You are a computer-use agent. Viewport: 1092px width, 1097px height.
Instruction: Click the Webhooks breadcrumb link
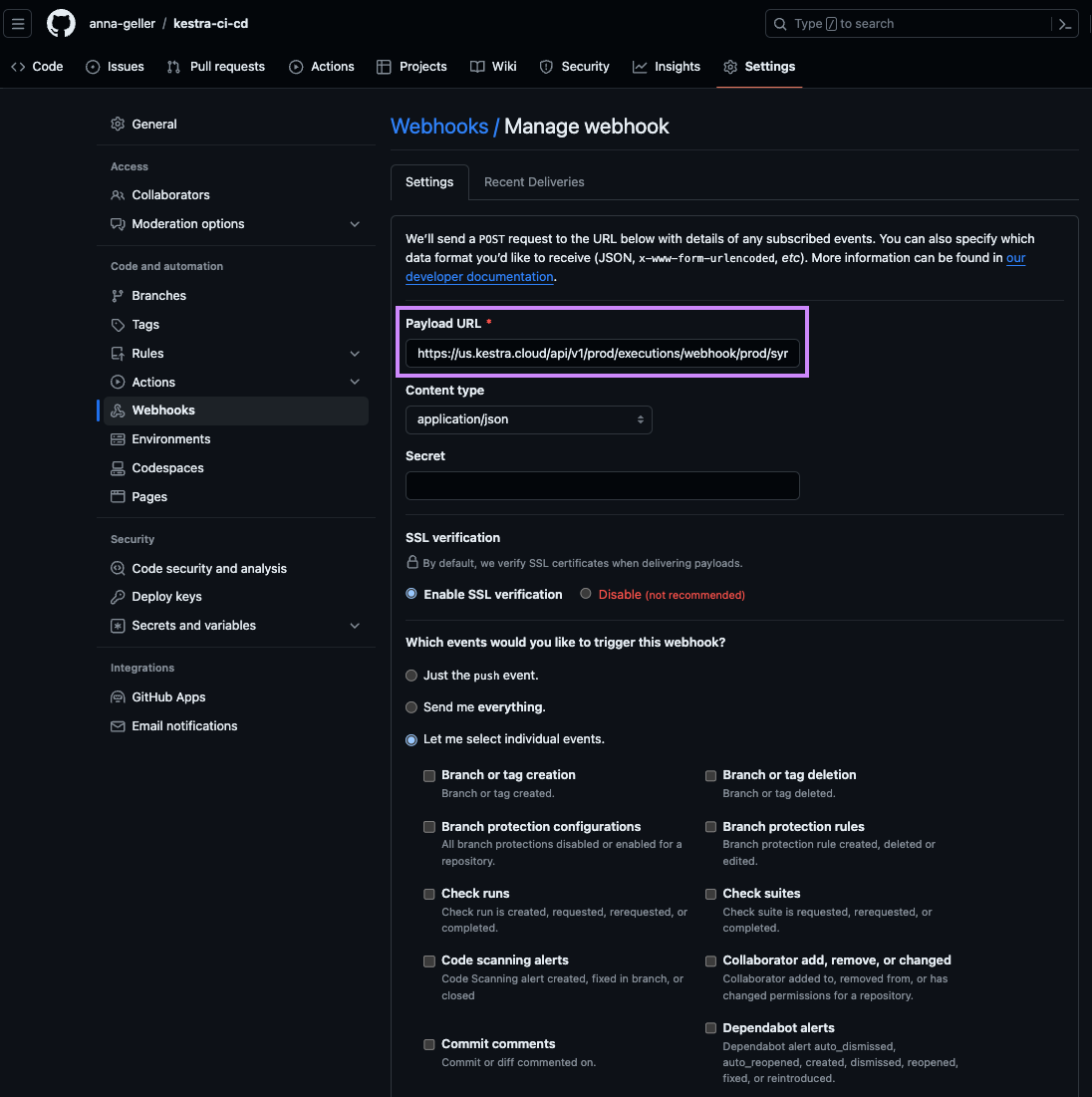click(x=440, y=127)
